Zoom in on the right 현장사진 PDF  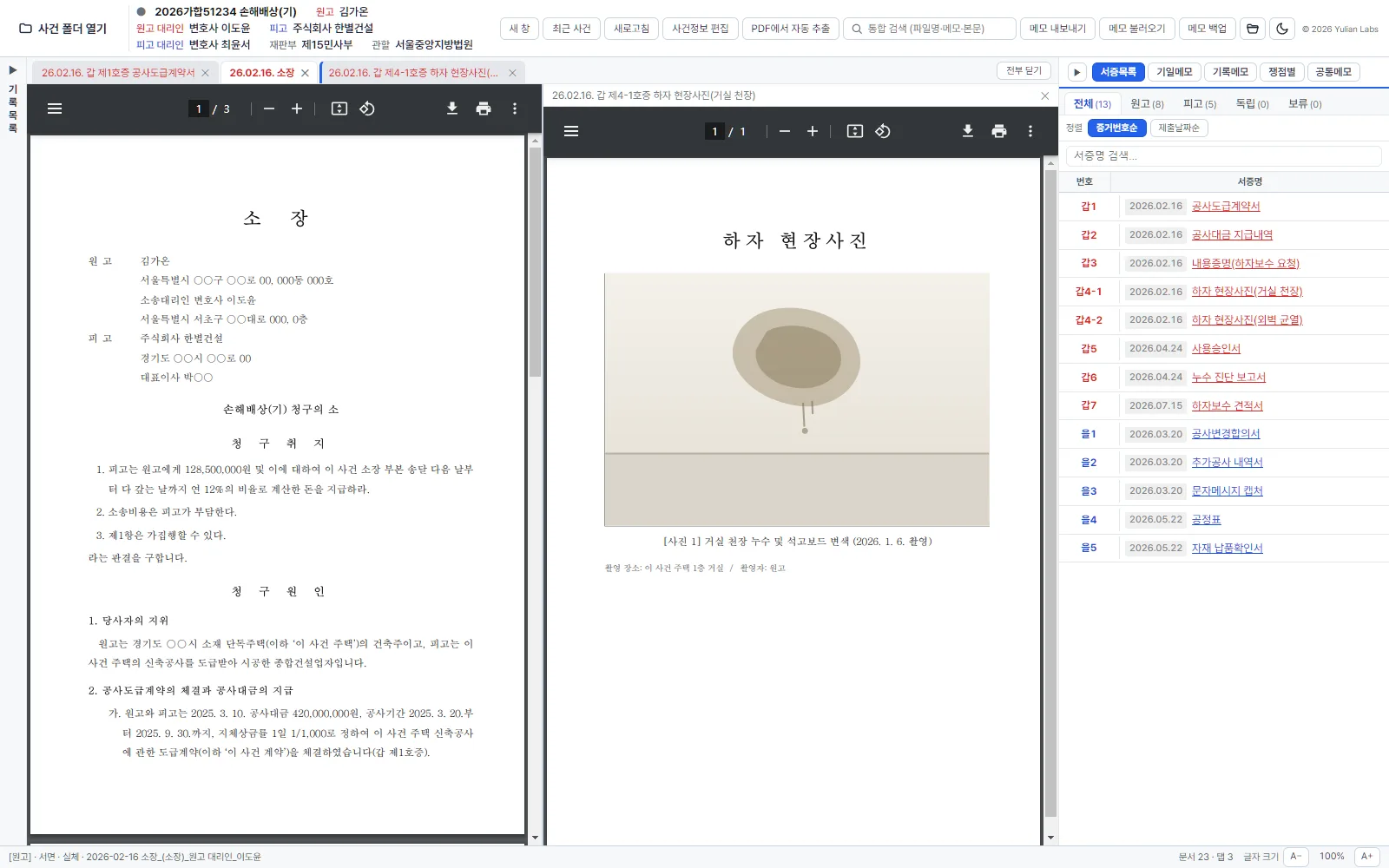[x=813, y=131]
